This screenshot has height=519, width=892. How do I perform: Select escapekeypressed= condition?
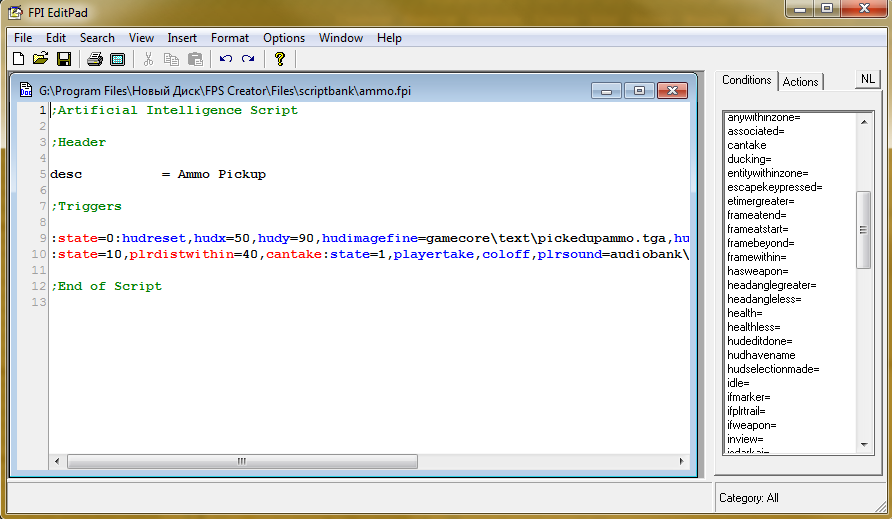[x=774, y=187]
